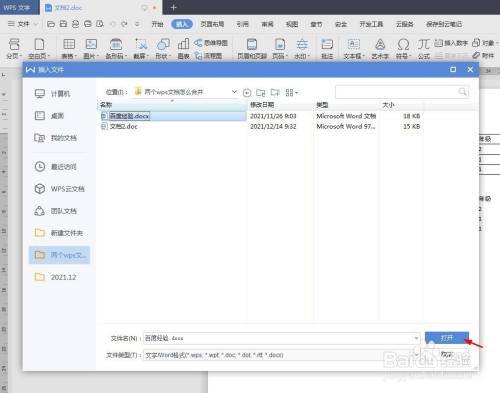This screenshot has height=393, width=500.
Task: Select WPS云文档 in the dialog sidebar
Action: [x=59, y=189]
